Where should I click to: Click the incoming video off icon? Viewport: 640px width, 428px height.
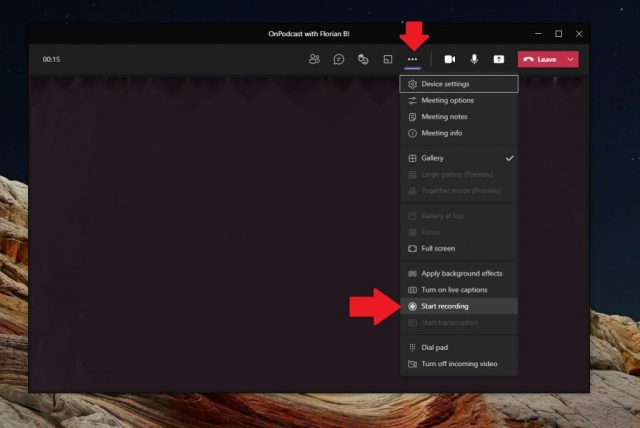[x=412, y=364]
